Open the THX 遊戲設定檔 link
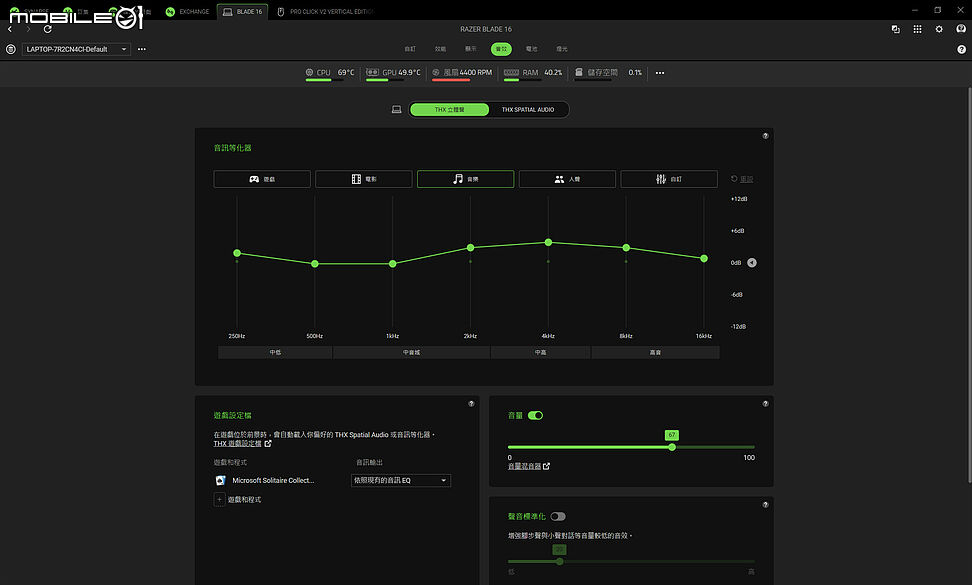Image resolution: width=972 pixels, height=585 pixels. (x=242, y=444)
